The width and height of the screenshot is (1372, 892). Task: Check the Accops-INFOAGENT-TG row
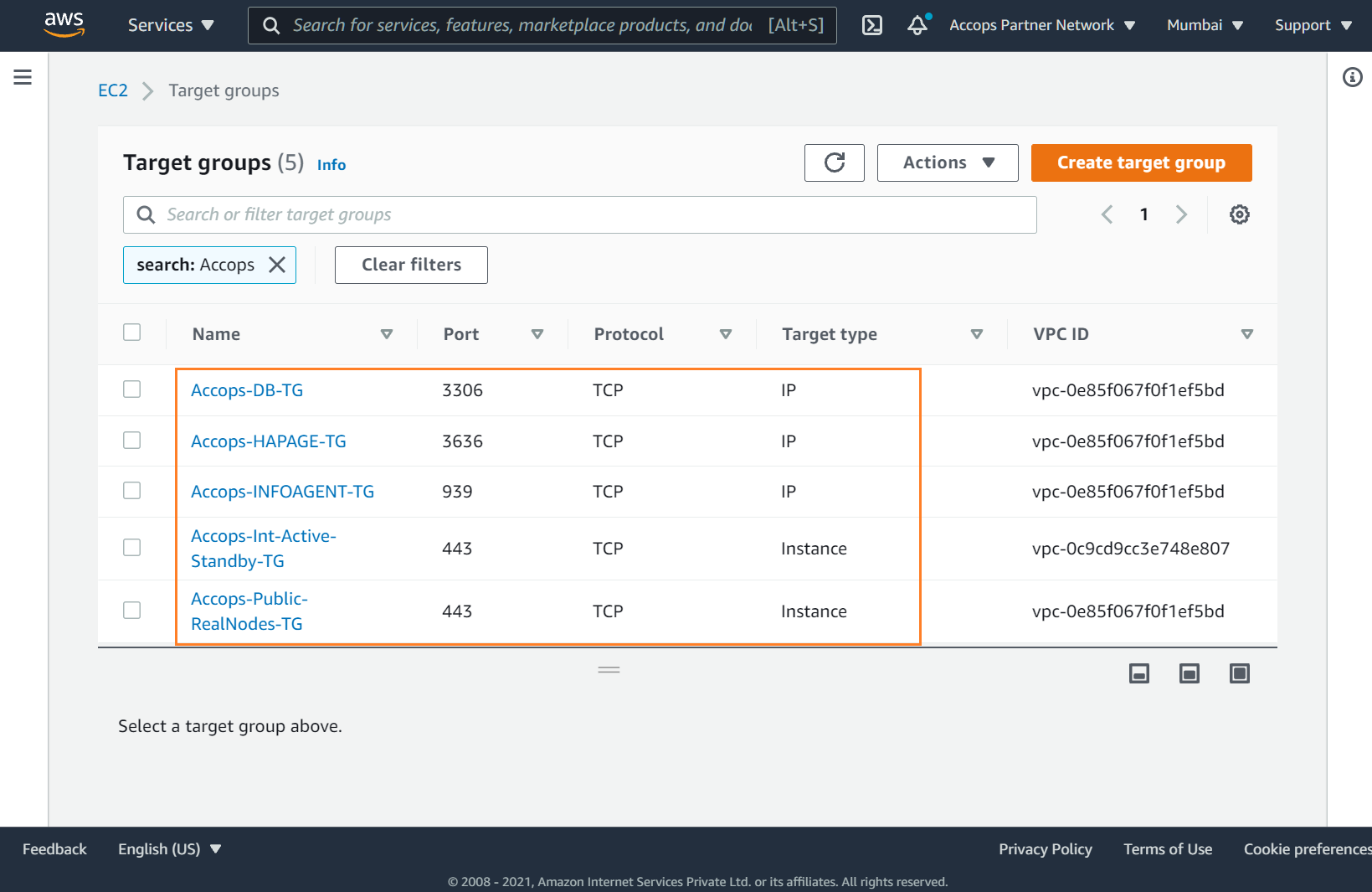click(132, 491)
